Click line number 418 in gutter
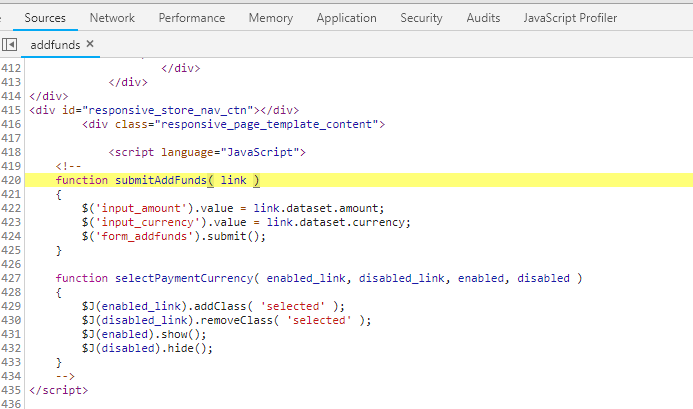693x409 pixels. 11,152
